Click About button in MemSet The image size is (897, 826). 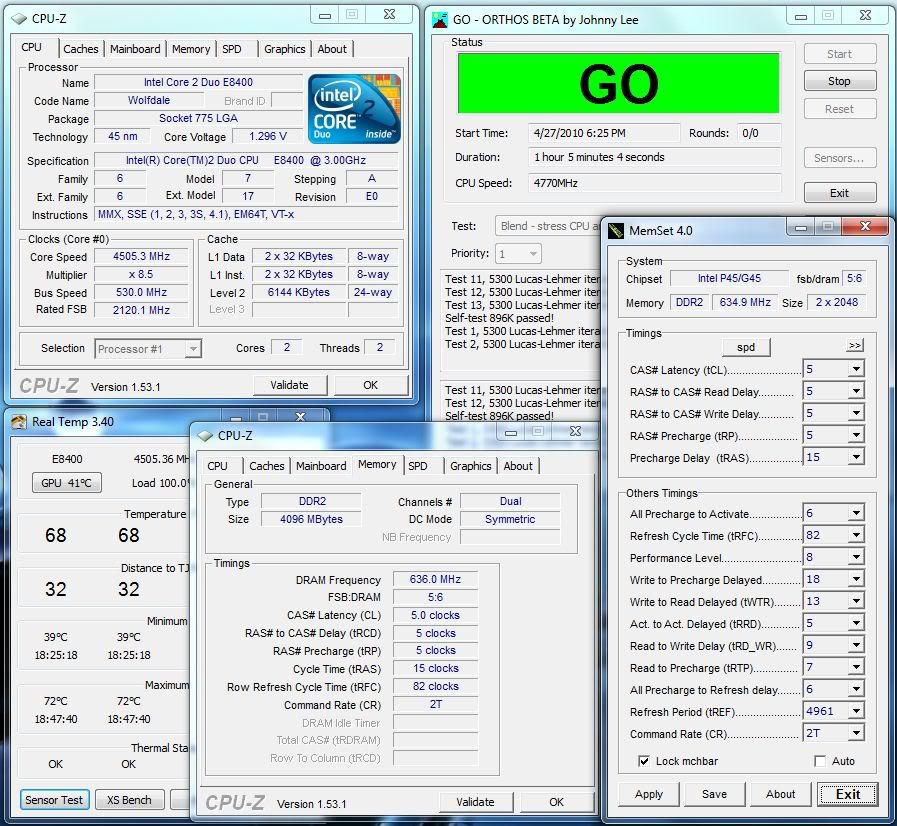[780, 795]
